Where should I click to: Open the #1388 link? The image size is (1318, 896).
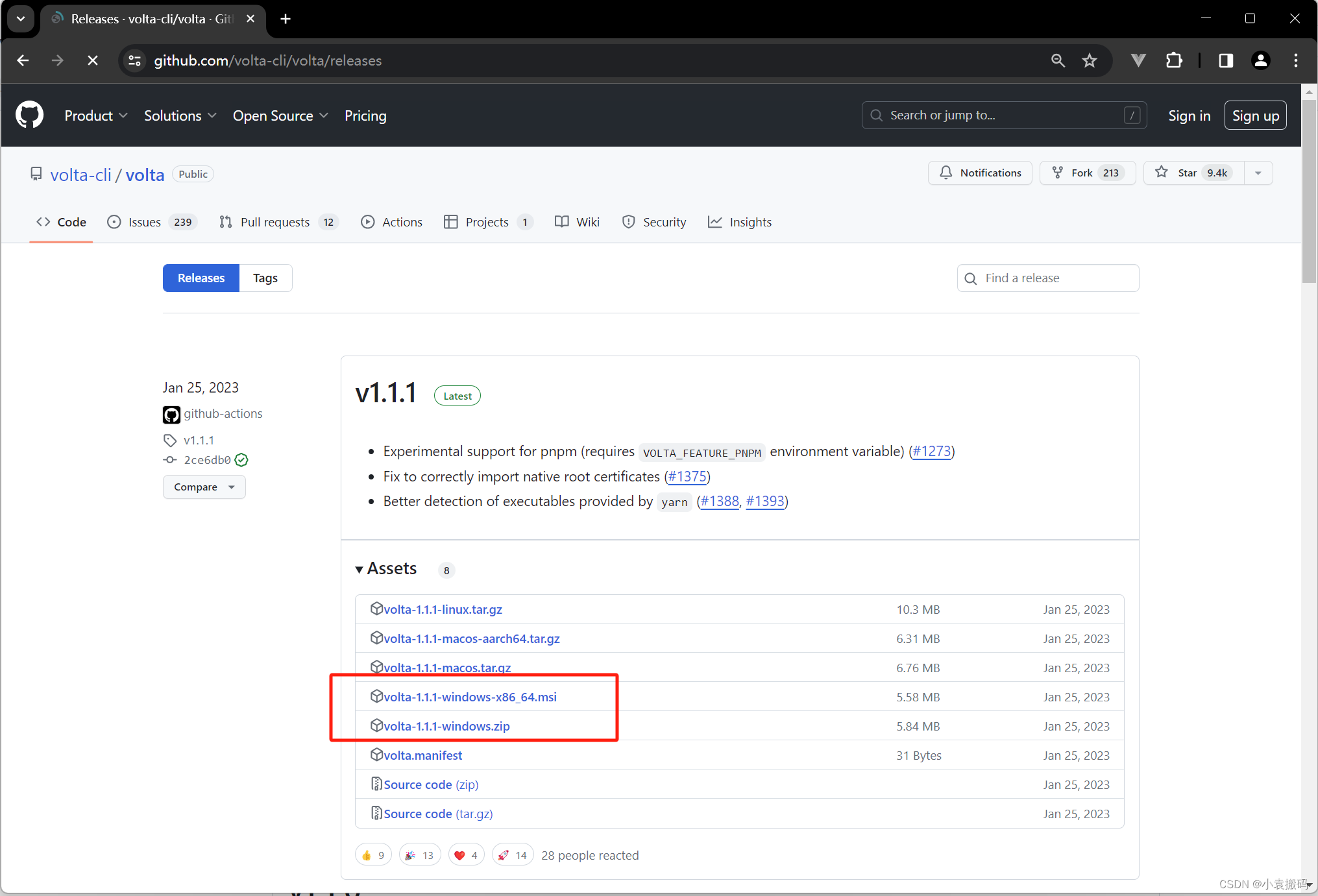coord(720,501)
